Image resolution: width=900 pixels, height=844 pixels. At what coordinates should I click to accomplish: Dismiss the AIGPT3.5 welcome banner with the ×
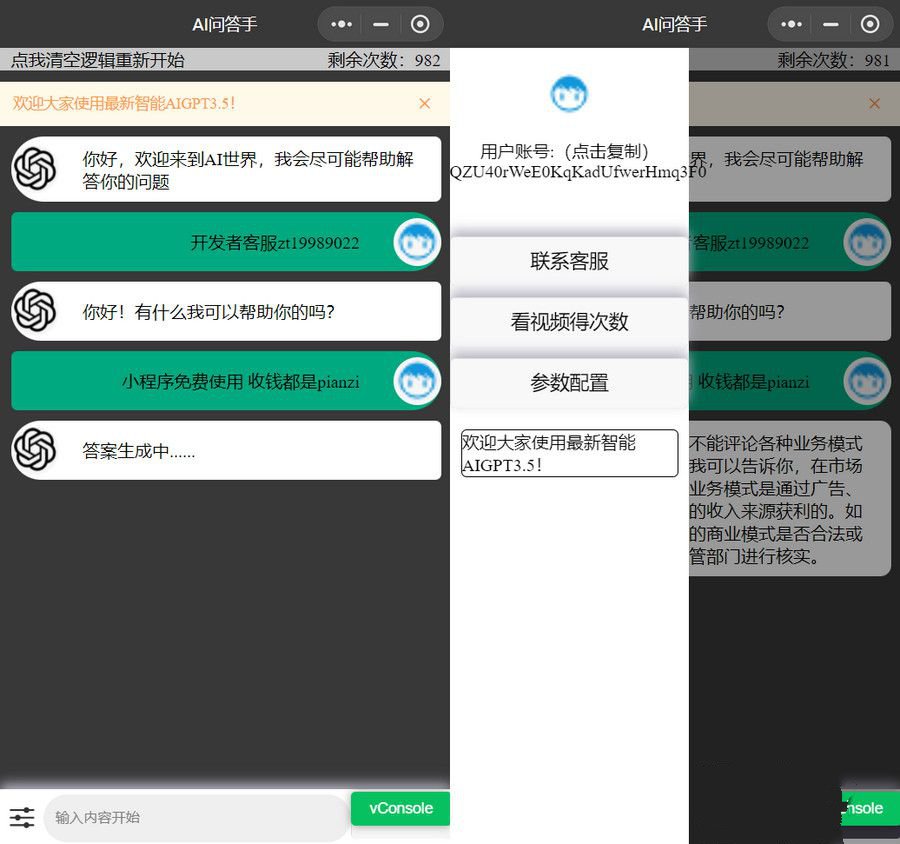point(424,103)
